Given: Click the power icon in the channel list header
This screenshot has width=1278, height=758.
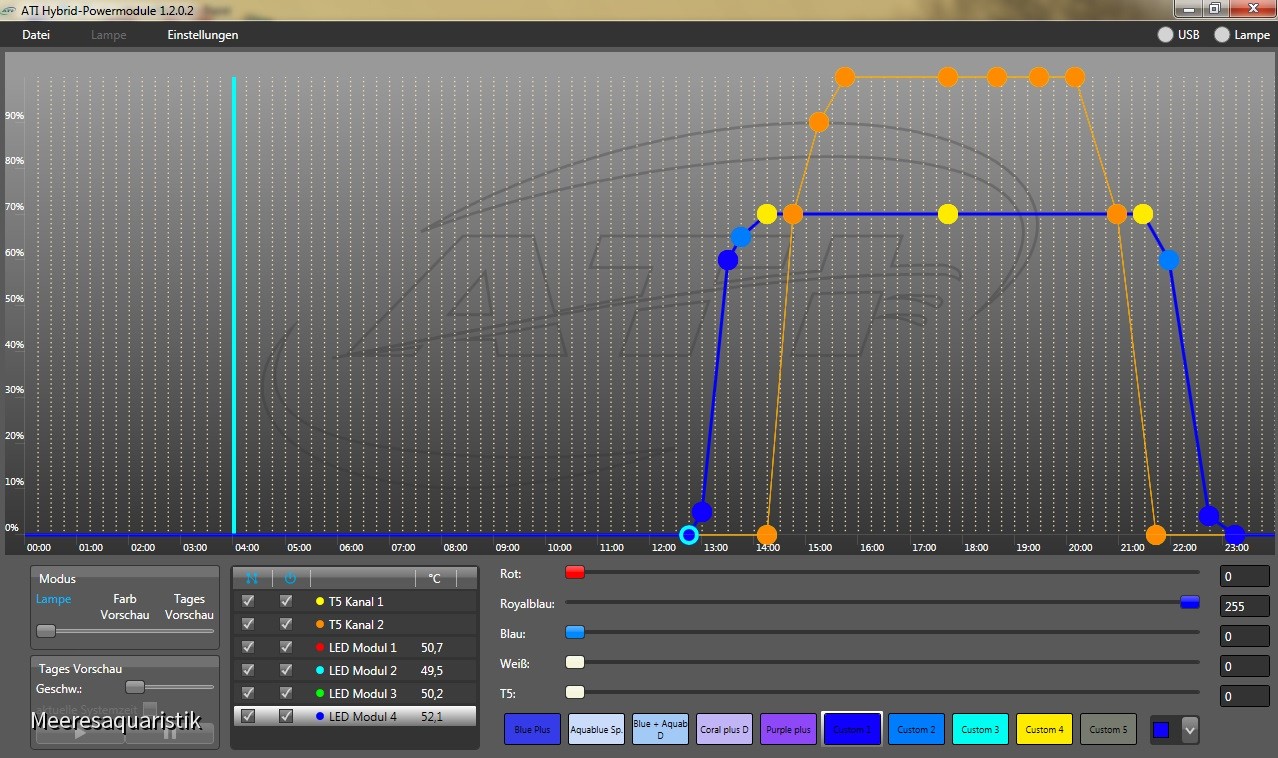Looking at the screenshot, I should [290, 578].
